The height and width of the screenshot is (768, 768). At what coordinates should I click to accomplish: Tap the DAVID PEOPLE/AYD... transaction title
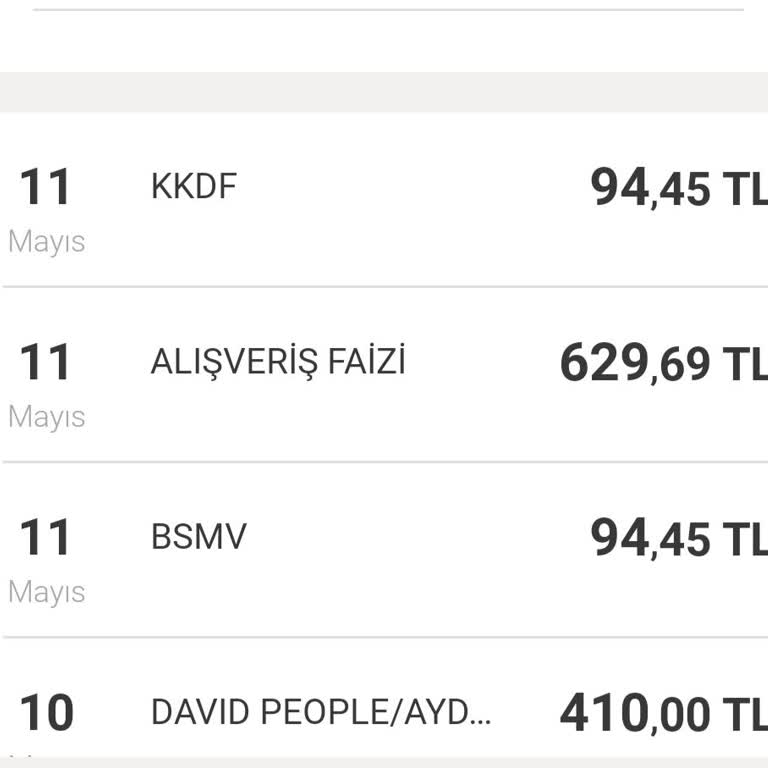pos(321,712)
